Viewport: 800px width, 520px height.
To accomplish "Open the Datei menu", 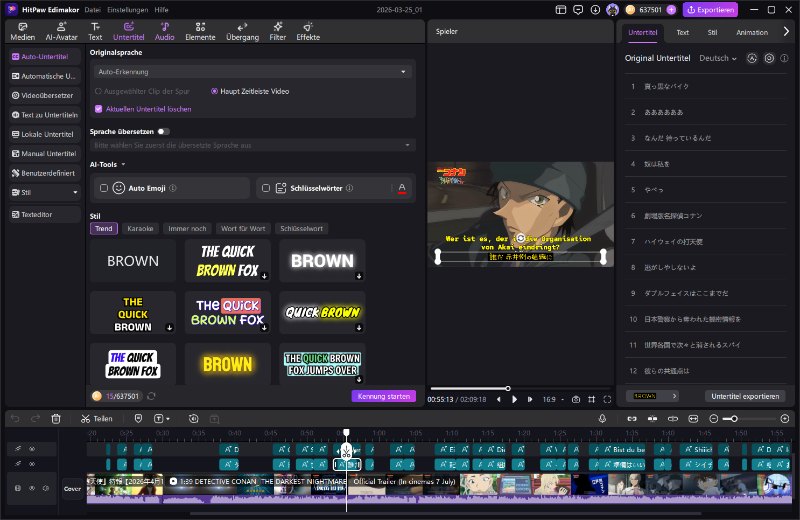I will [92, 10].
